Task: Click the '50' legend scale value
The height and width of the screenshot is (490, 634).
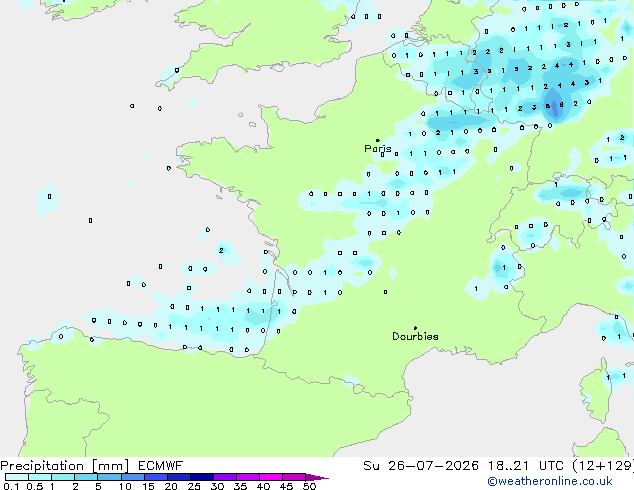Action: pos(309,486)
